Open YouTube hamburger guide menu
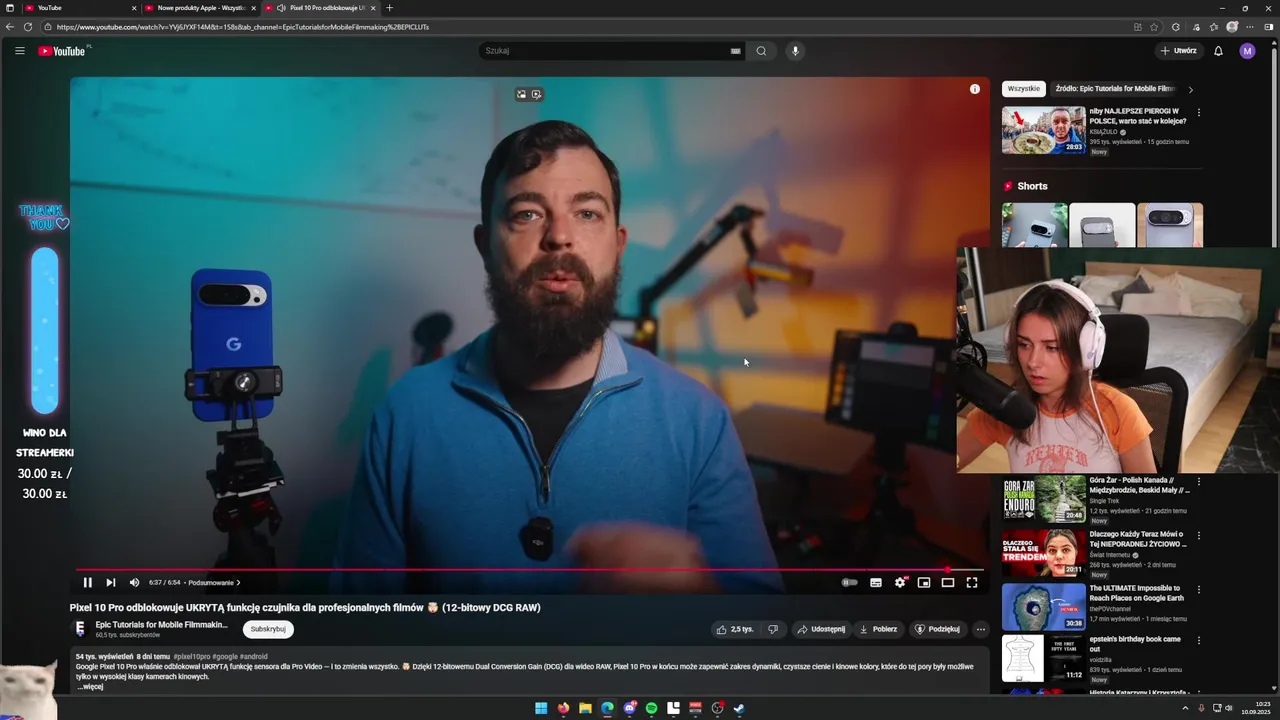Screen dimensions: 1280x720 click(x=19, y=51)
